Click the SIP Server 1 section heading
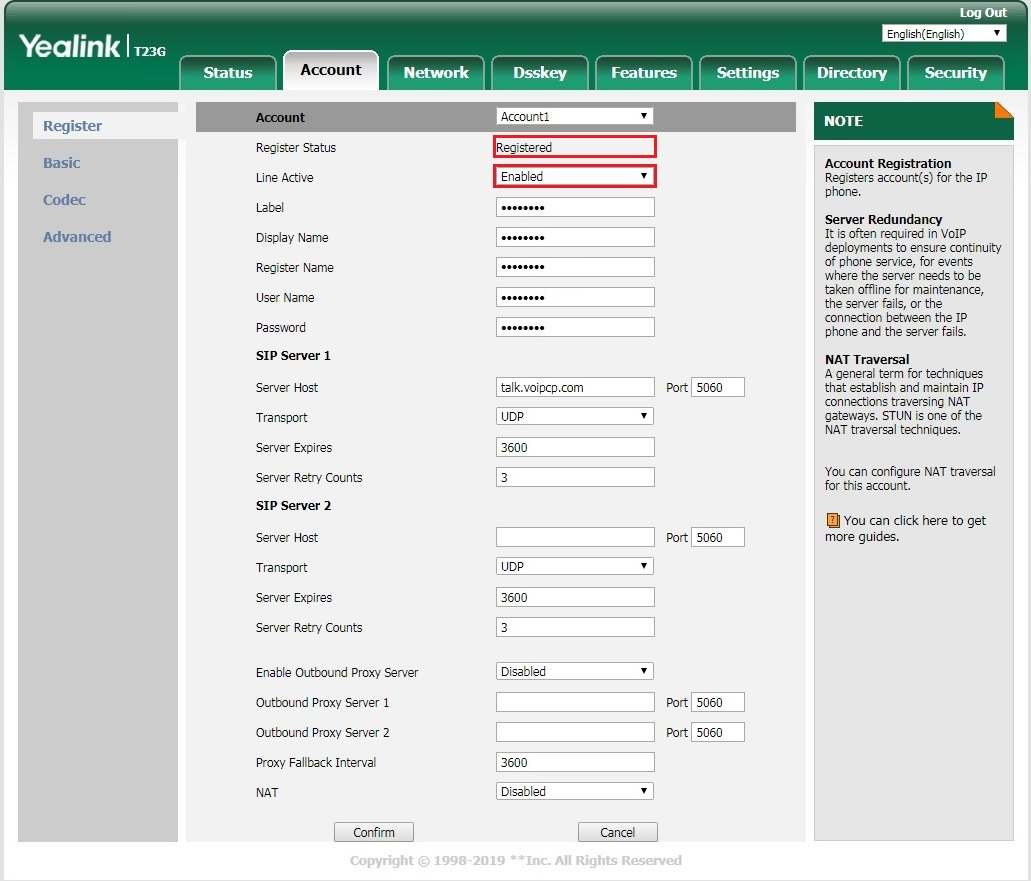The image size is (1031, 881). tap(293, 356)
